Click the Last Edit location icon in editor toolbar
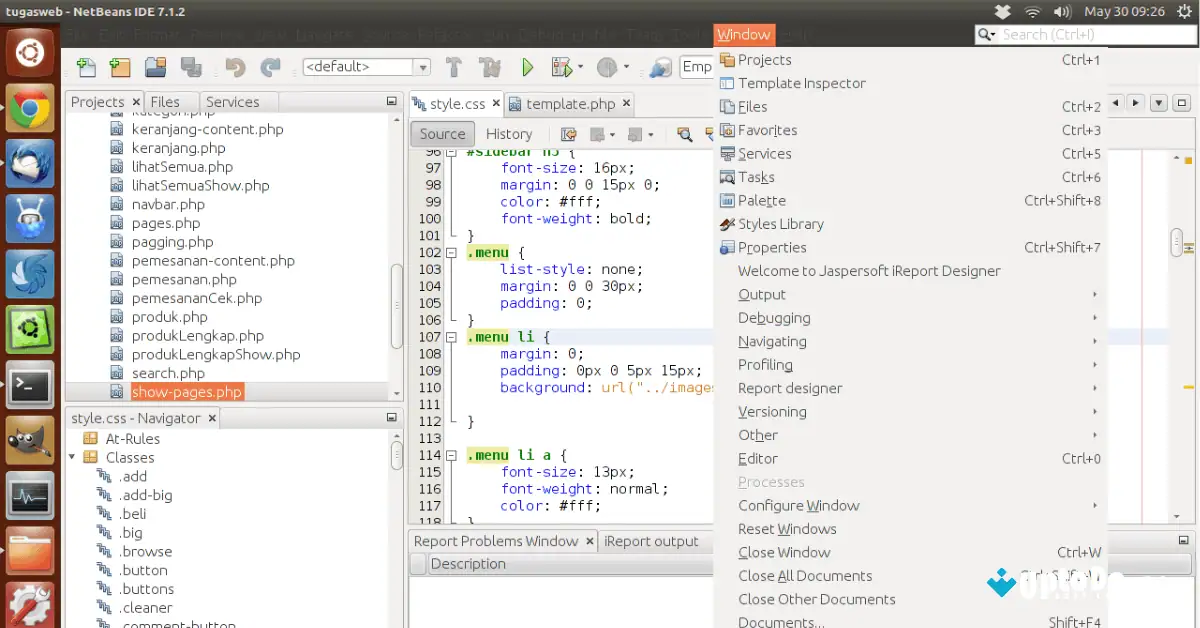1200x628 pixels. pos(567,134)
